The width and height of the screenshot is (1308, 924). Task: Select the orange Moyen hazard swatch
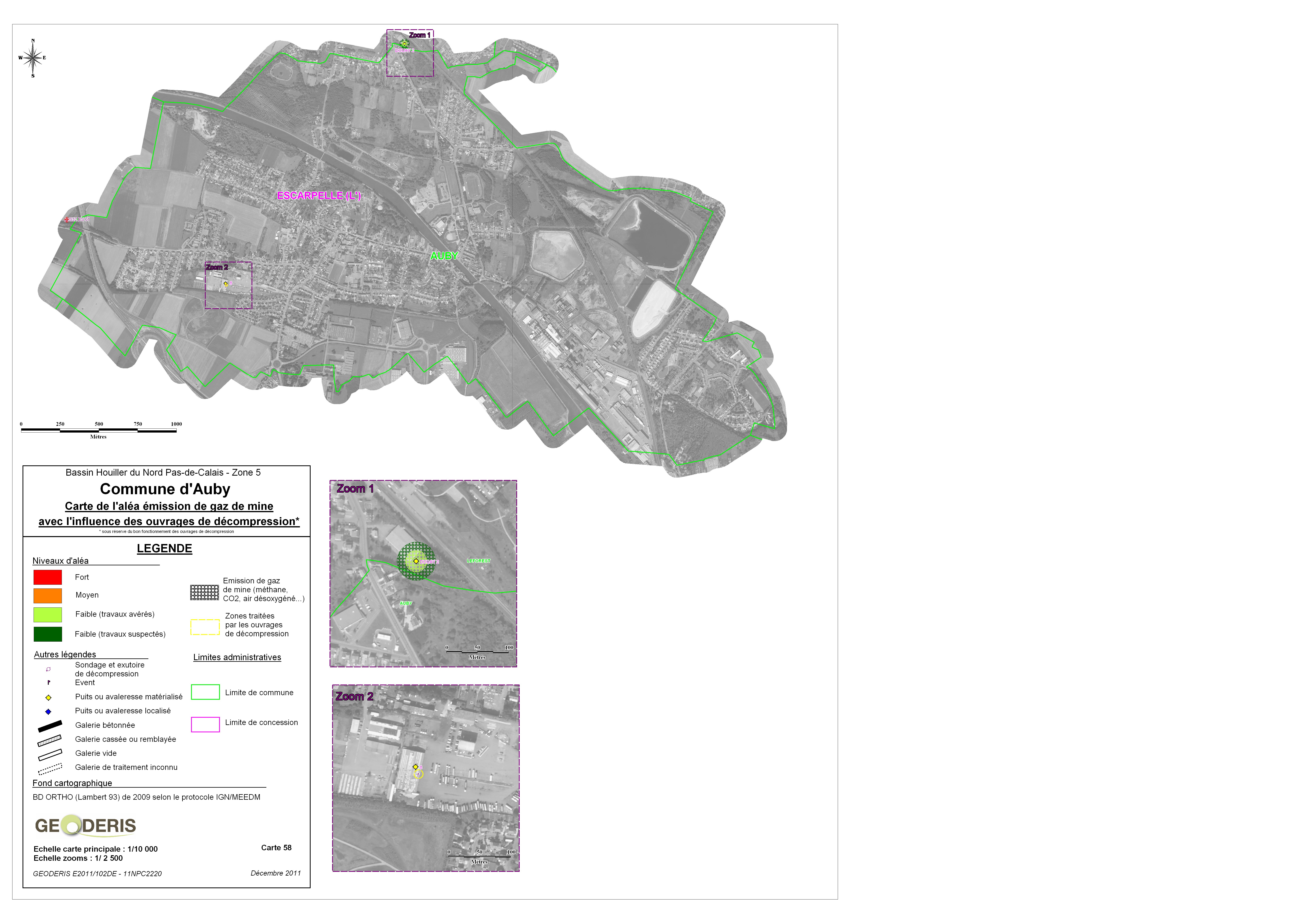pyautogui.click(x=48, y=596)
